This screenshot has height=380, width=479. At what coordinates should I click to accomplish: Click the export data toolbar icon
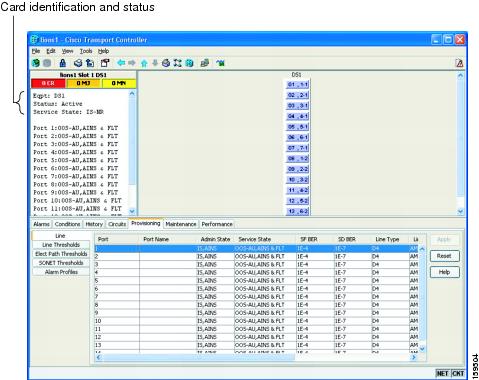[x=90, y=63]
